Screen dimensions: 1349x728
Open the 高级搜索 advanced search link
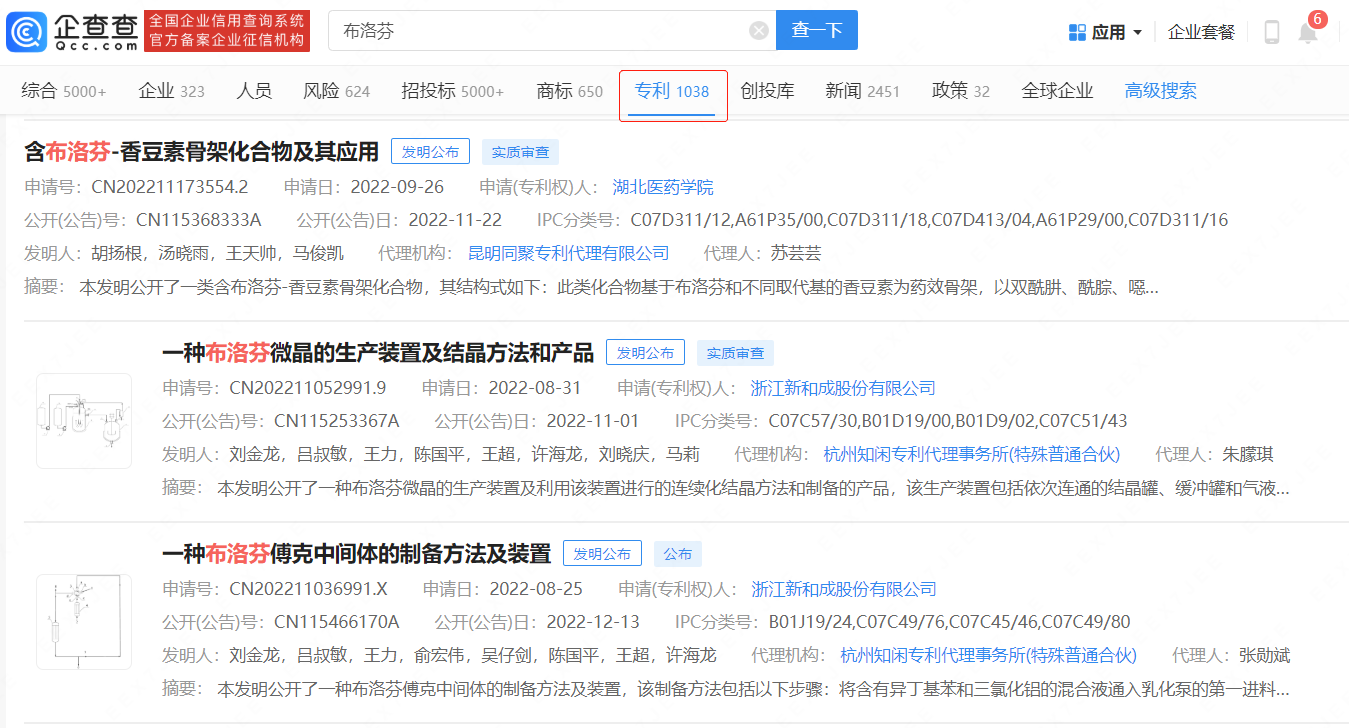pyautogui.click(x=1160, y=91)
